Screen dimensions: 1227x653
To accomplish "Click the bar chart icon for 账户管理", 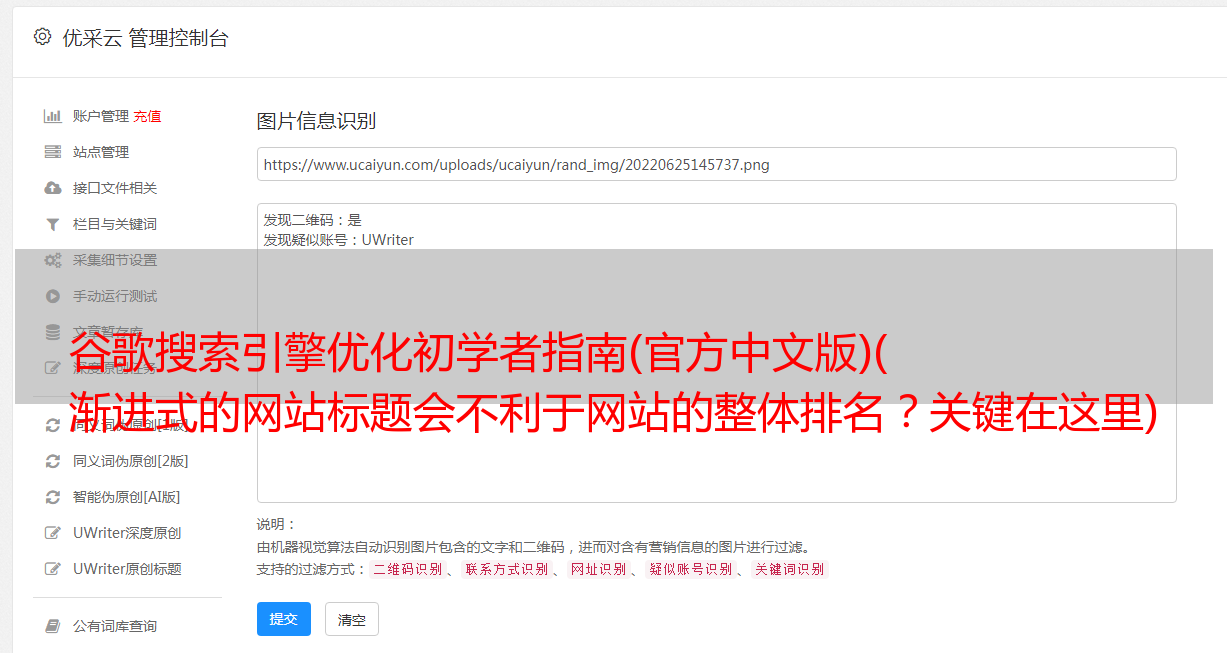I will [x=53, y=116].
